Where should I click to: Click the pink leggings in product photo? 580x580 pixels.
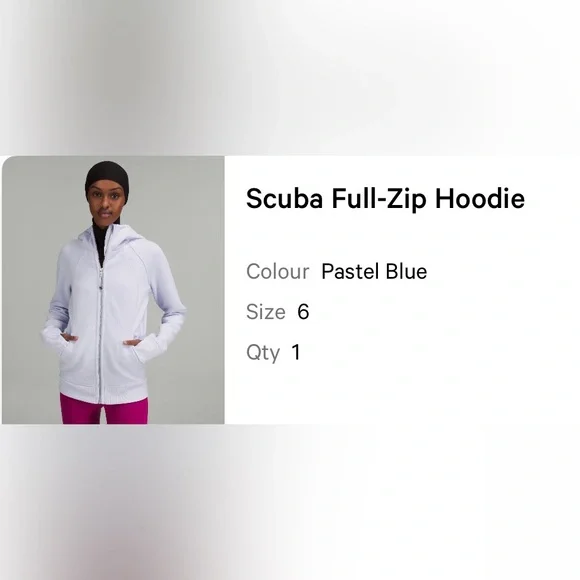click(104, 409)
